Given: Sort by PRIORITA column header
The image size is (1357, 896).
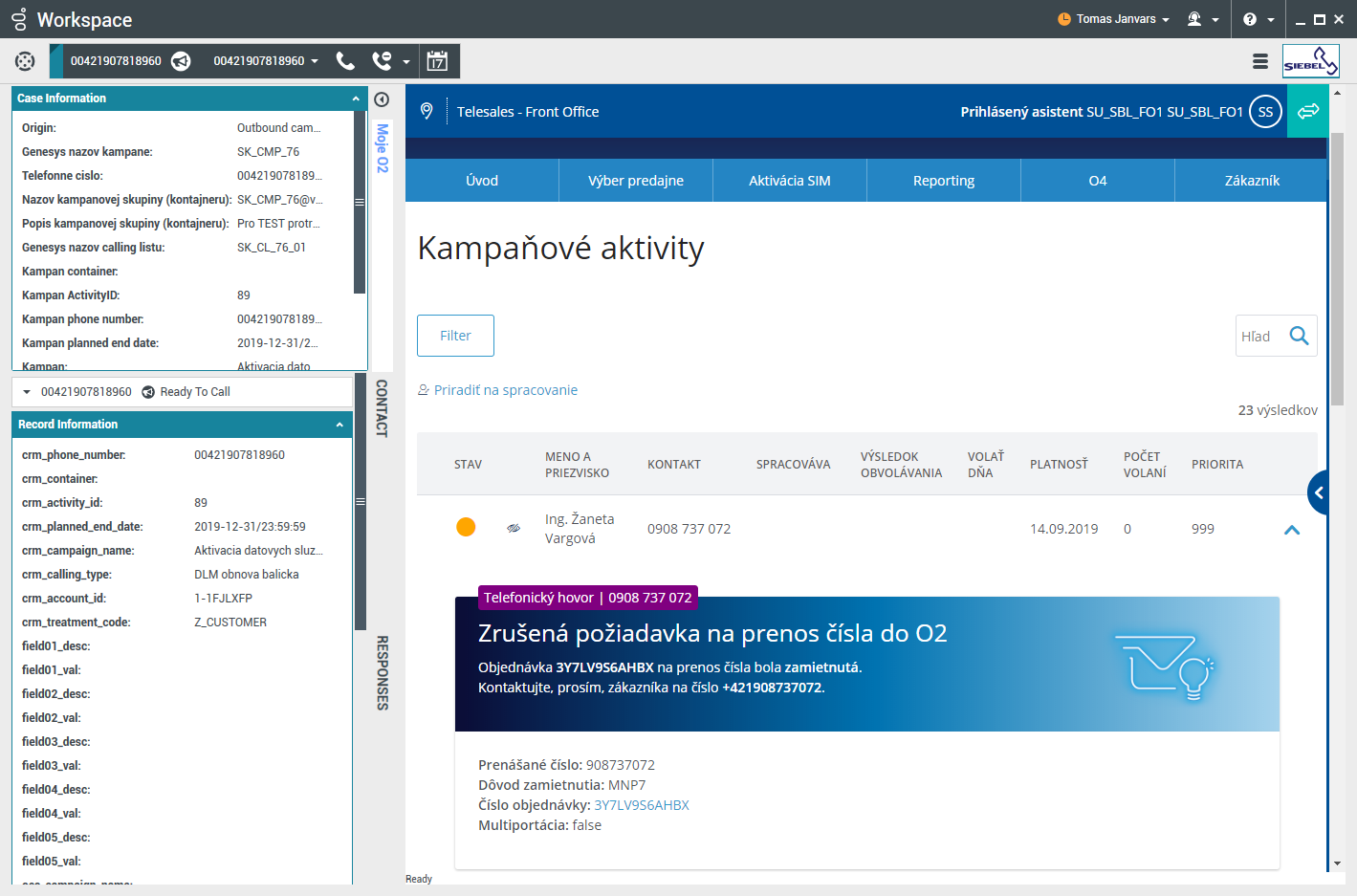Looking at the screenshot, I should pyautogui.click(x=1217, y=465).
